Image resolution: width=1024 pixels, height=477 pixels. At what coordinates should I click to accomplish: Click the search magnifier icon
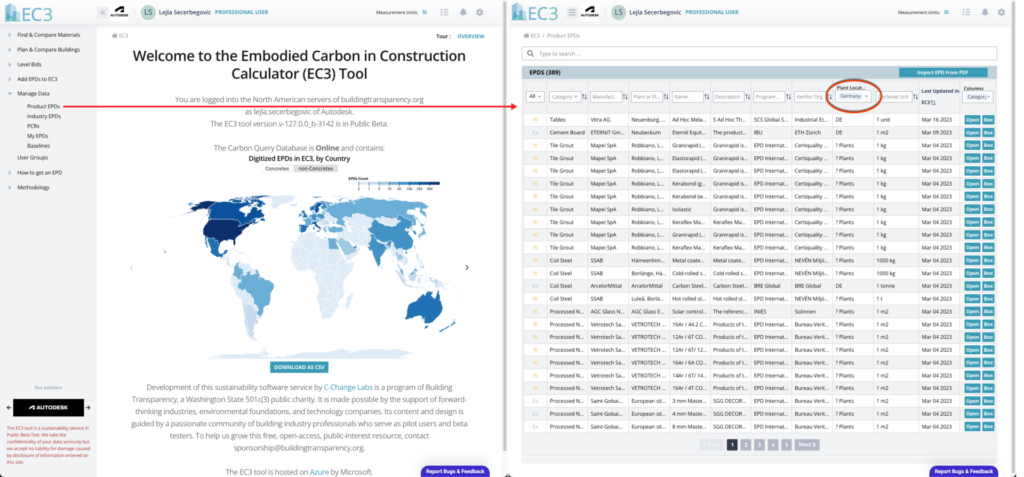(531, 54)
